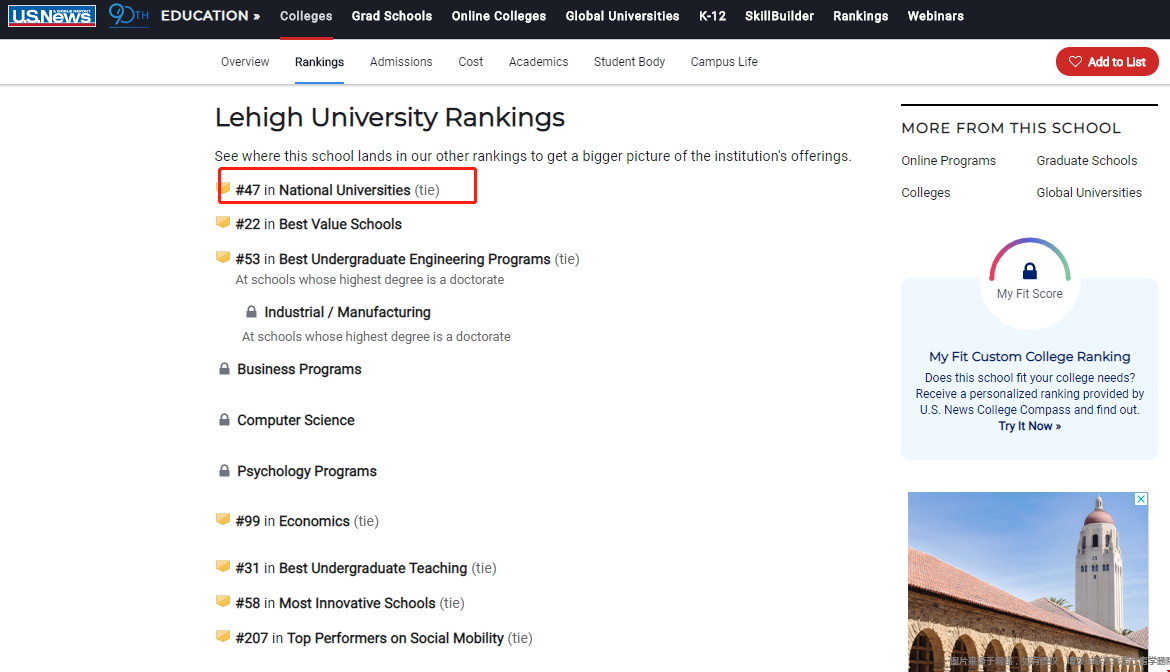Open Global Universities under More From This School
Image resolution: width=1170 pixels, height=672 pixels.
(1089, 192)
